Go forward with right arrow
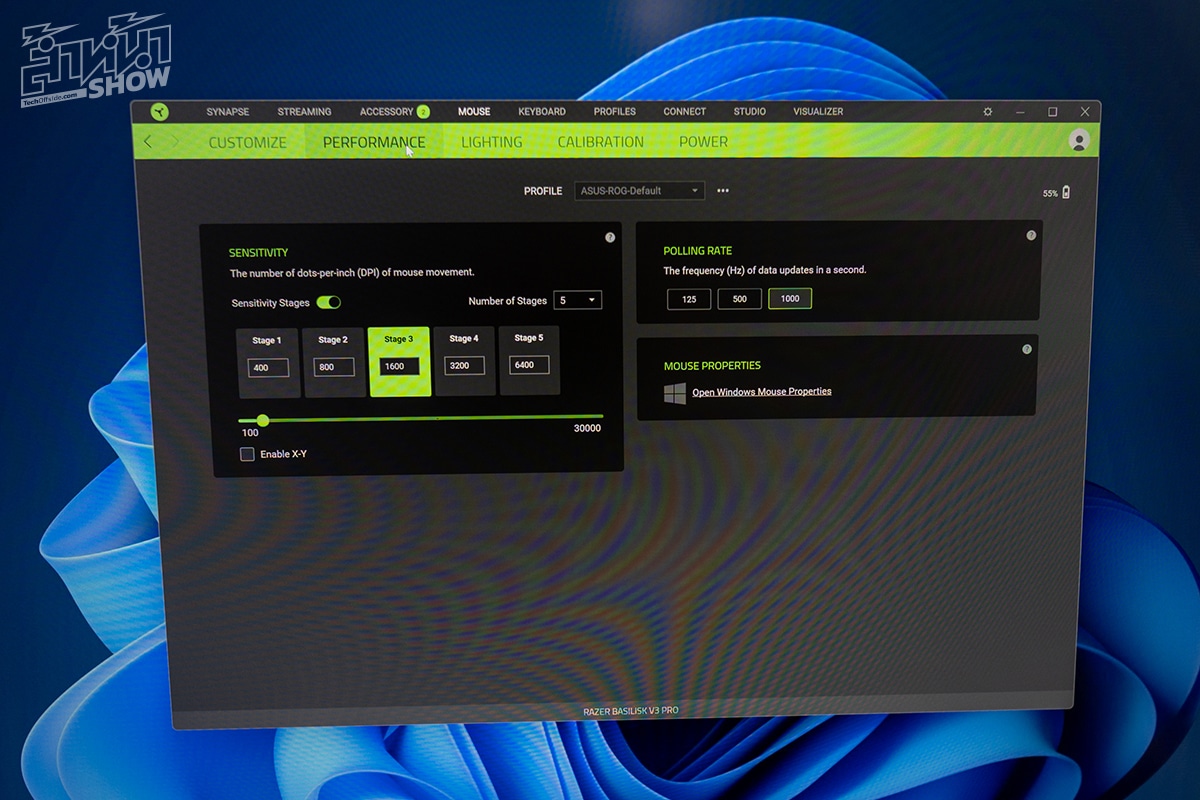The image size is (1200, 800). pos(176,142)
